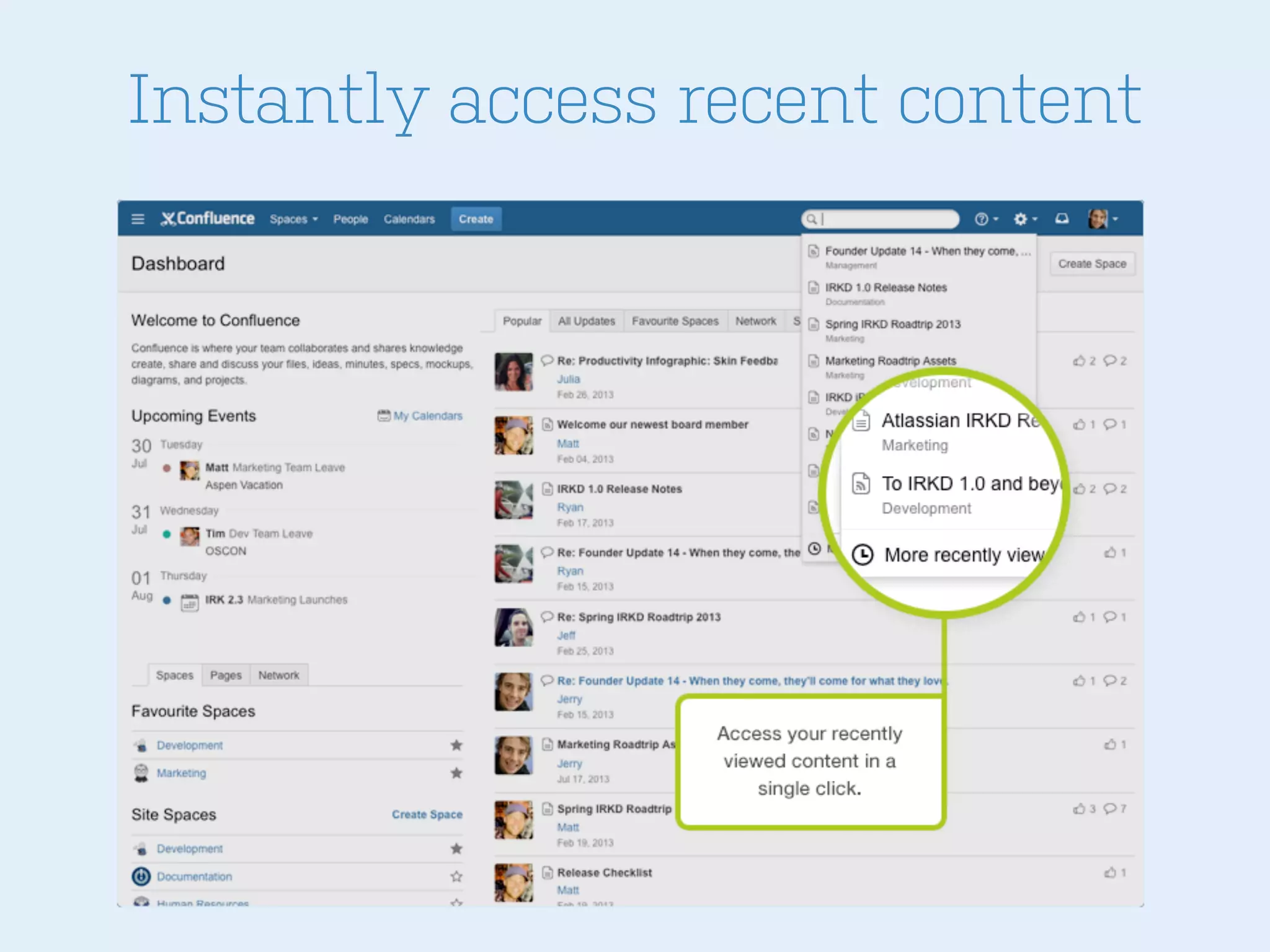Open Release Checklist page

[x=604, y=873]
